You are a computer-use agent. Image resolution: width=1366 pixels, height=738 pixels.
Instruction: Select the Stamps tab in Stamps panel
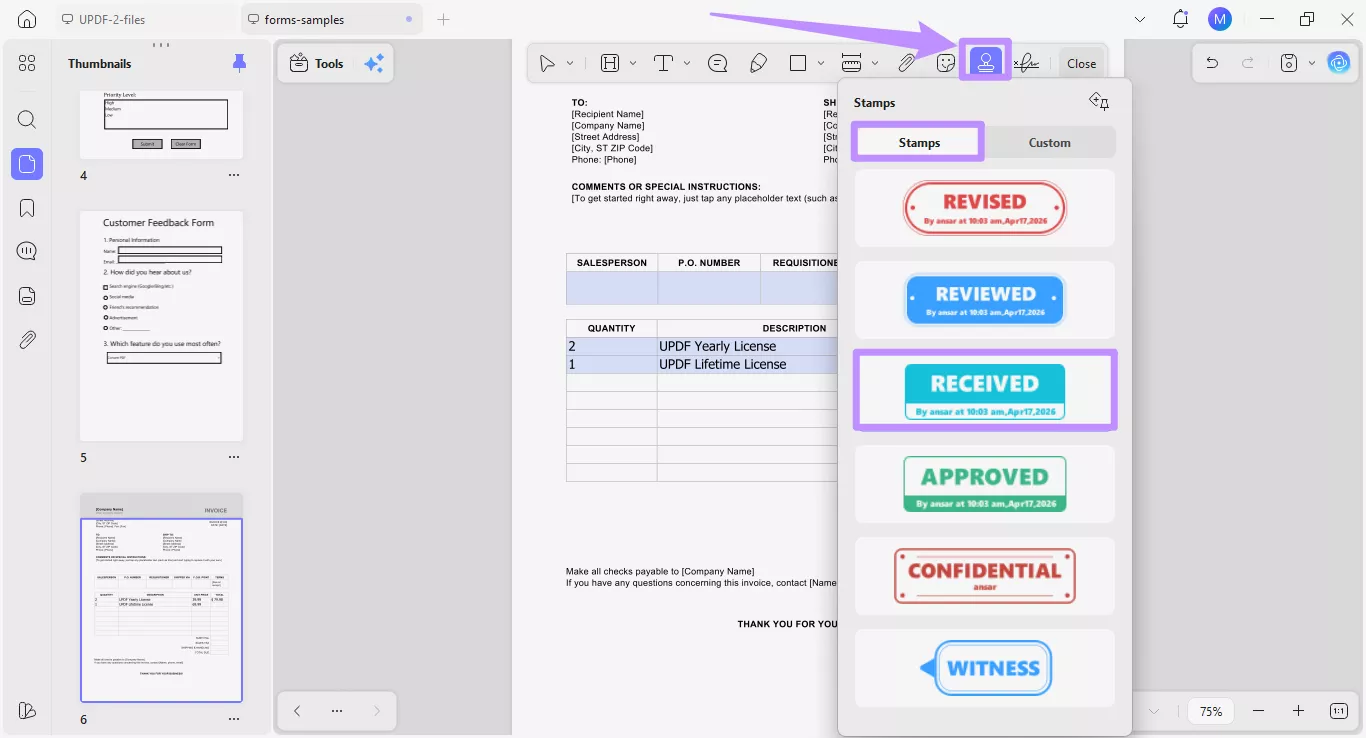(919, 142)
